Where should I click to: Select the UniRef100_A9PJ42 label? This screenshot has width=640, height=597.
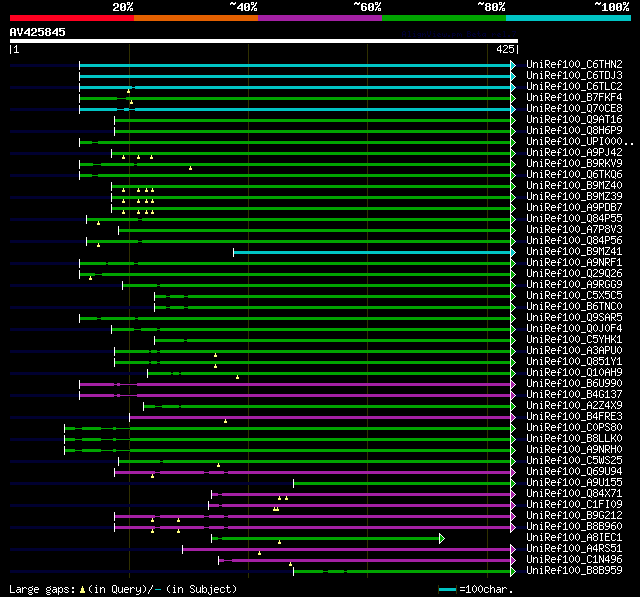pos(574,153)
